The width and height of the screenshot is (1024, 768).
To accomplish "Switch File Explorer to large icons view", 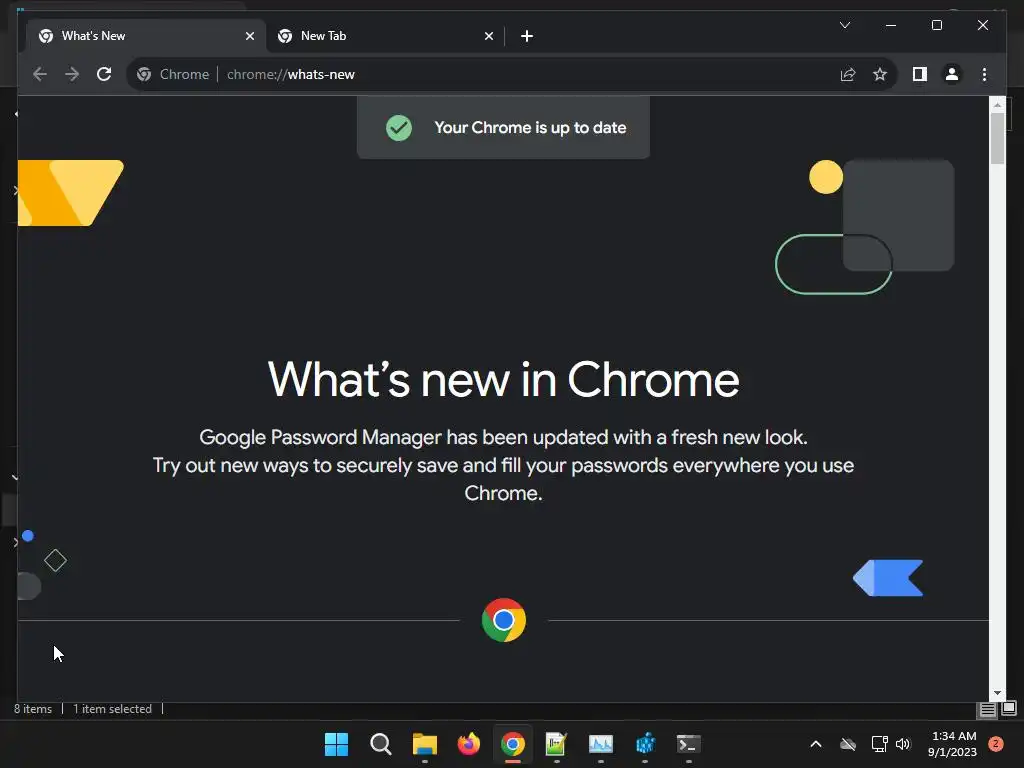I will click(1009, 709).
